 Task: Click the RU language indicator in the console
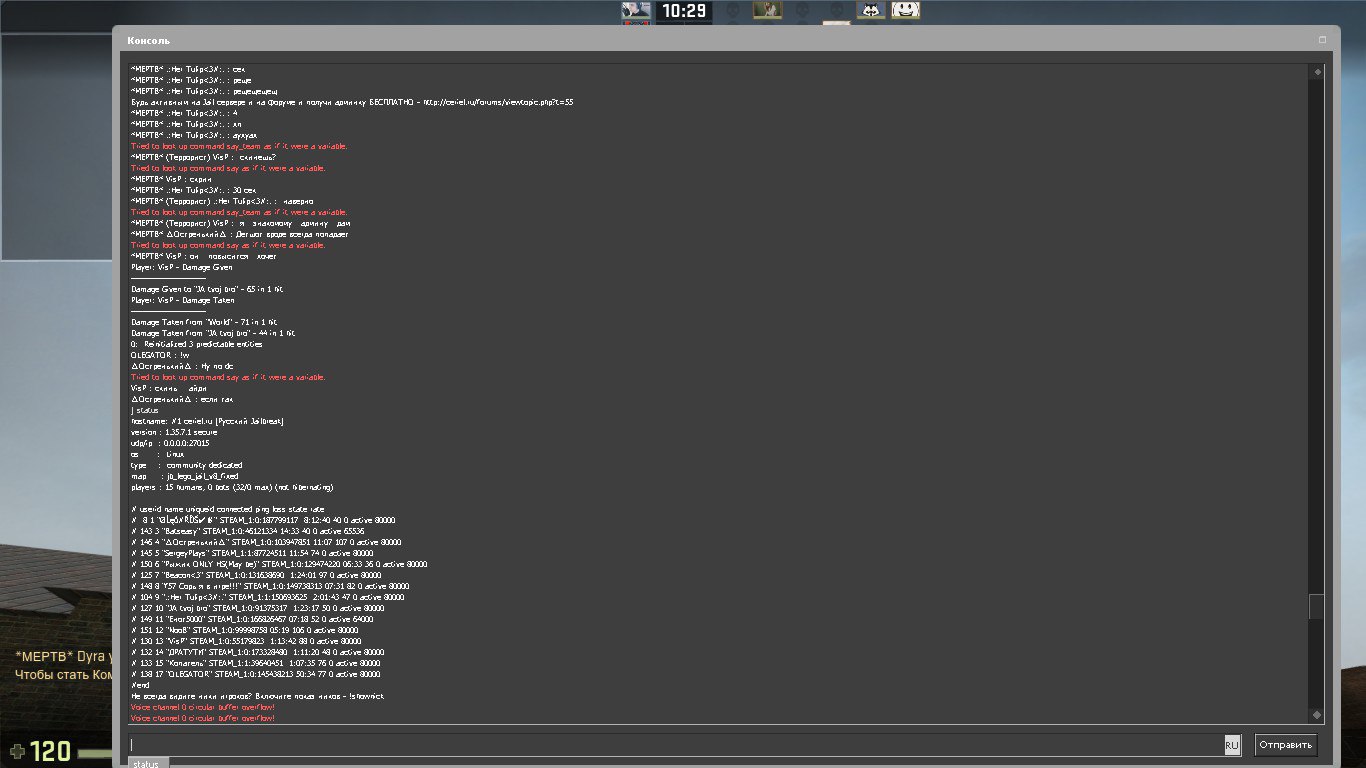pos(1232,746)
